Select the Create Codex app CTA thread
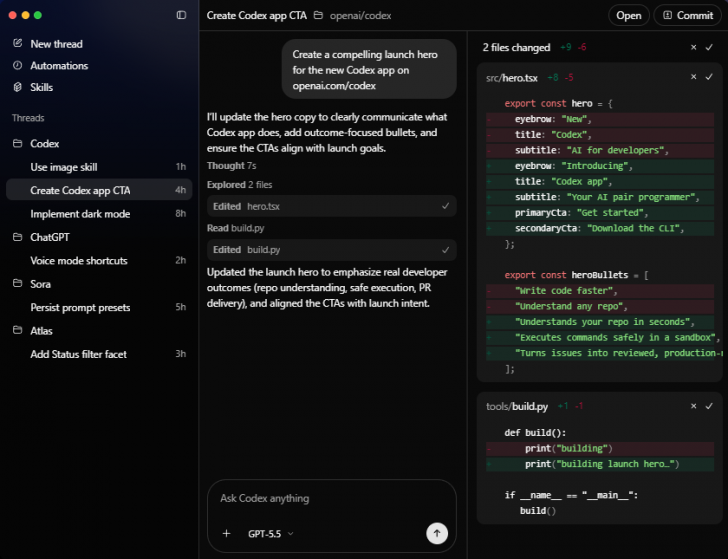728x559 pixels. coord(99,190)
